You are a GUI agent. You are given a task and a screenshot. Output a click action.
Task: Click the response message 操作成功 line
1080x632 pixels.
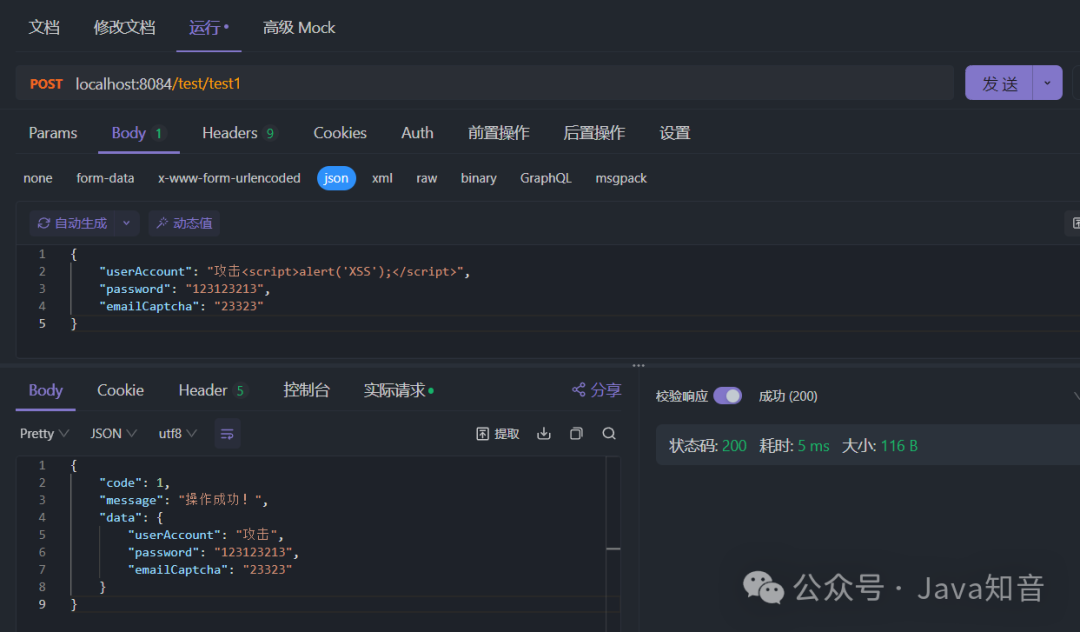click(183, 500)
